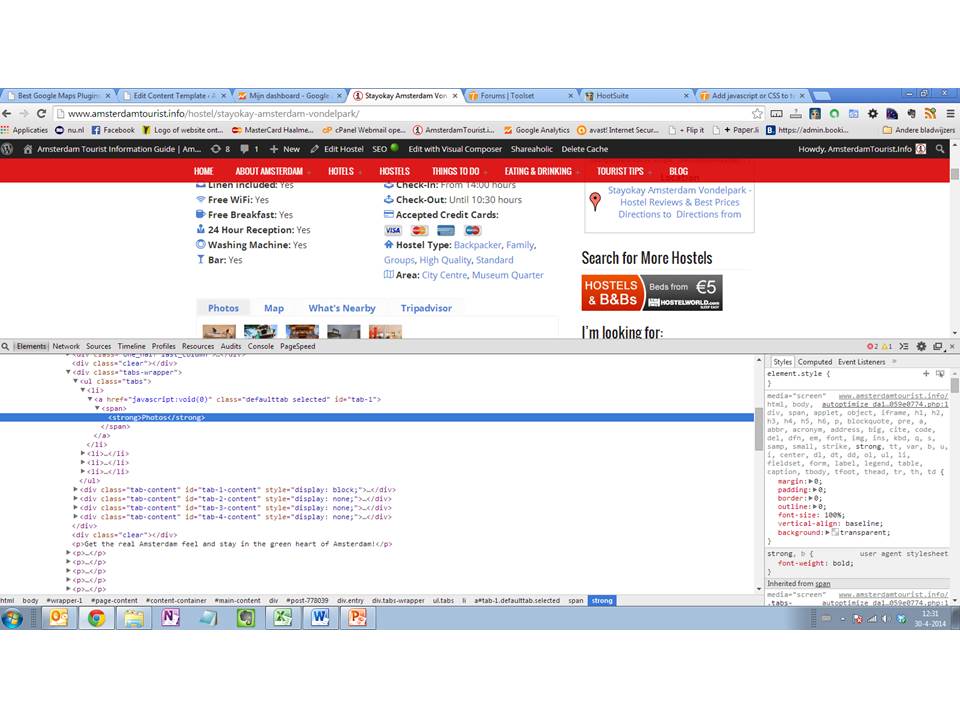Switch to the Network panel

pos(66,347)
